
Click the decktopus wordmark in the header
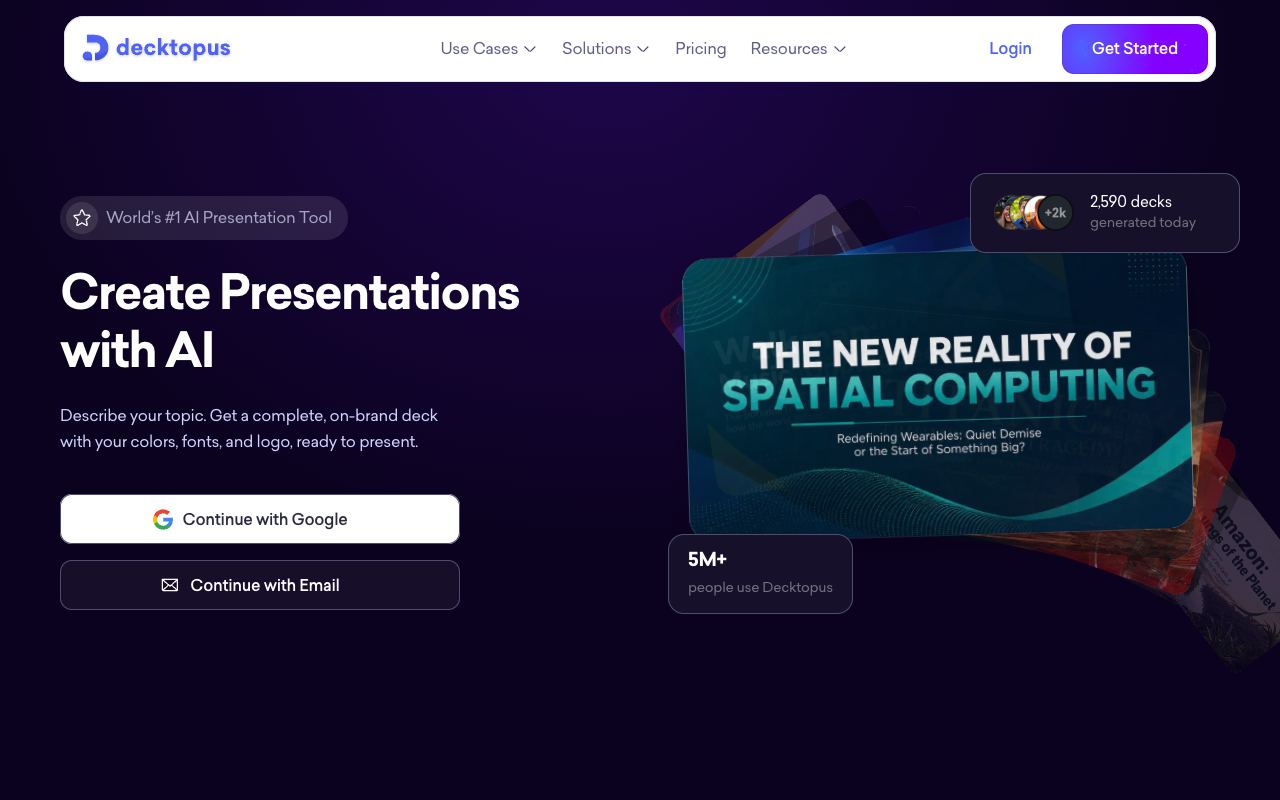pyautogui.click(x=173, y=48)
